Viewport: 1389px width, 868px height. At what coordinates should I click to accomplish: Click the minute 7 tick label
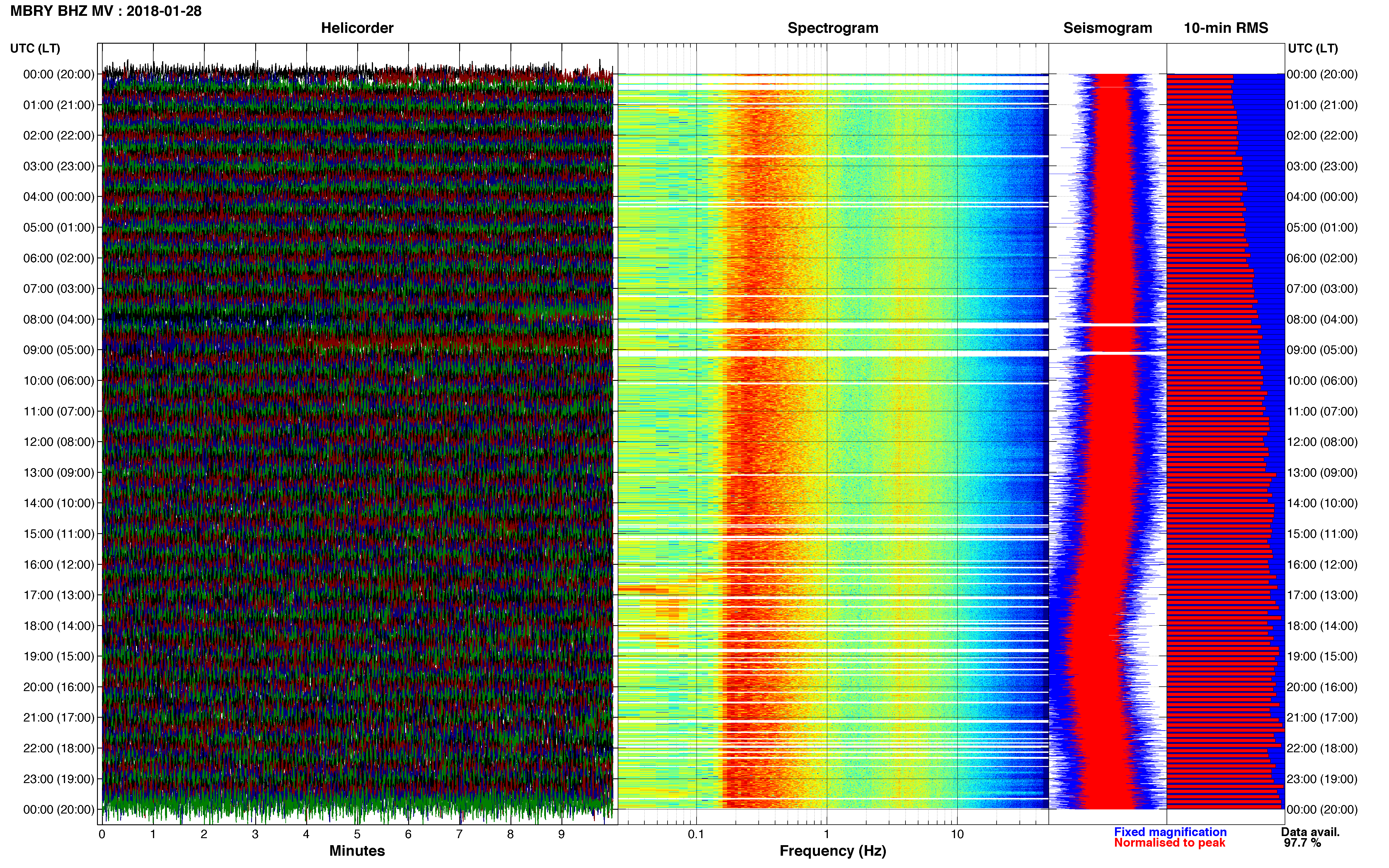coord(459,834)
